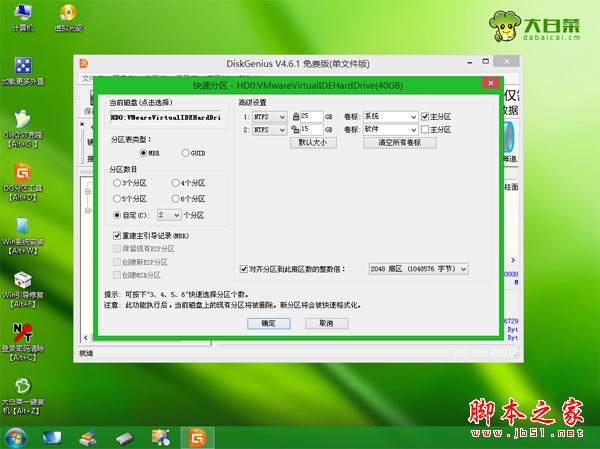Click the desktop monitor icon in taskbar
Viewport: 600px width, 449px height.
pos(52,438)
